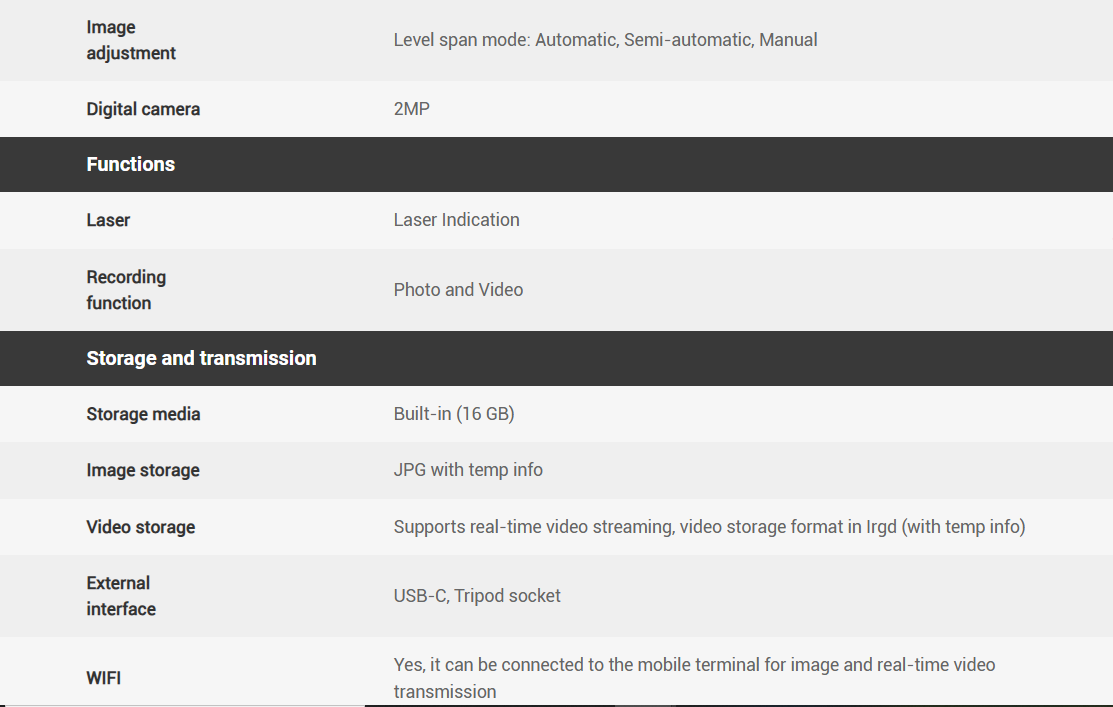The height and width of the screenshot is (707, 1113).
Task: Click the "WIFI" row label
Action: pyautogui.click(x=104, y=678)
